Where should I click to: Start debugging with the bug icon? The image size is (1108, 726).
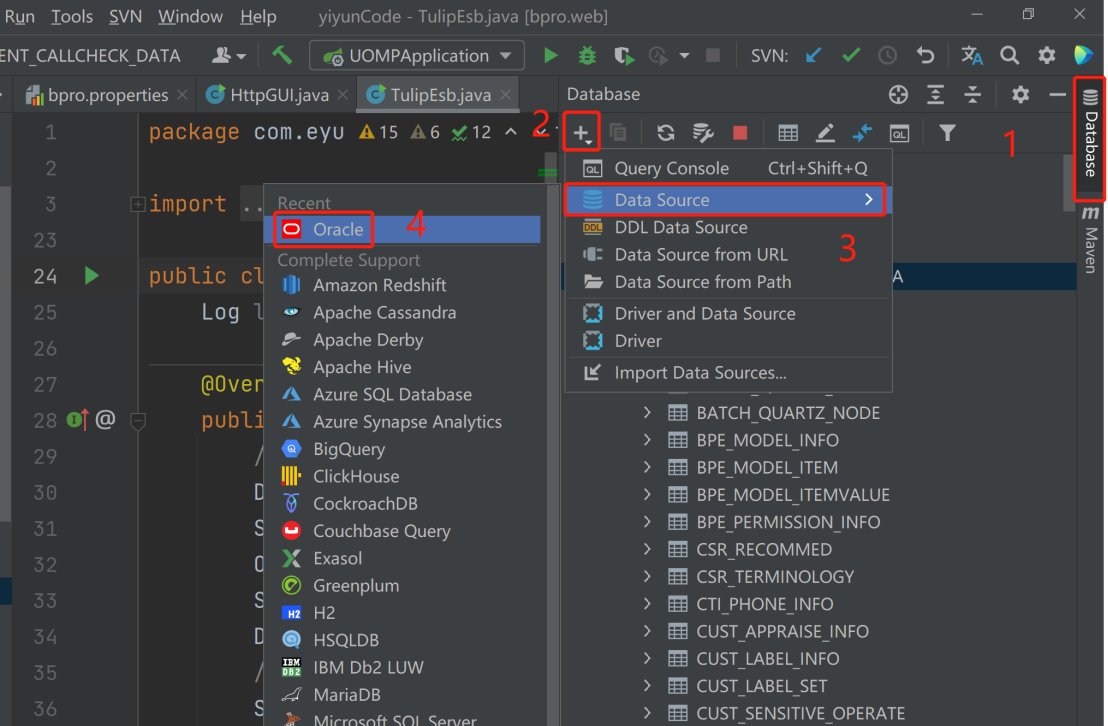[x=587, y=56]
